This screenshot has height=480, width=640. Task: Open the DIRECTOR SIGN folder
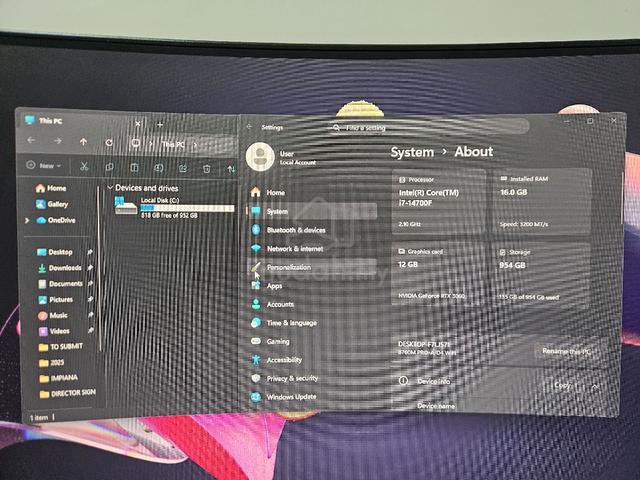[x=68, y=393]
